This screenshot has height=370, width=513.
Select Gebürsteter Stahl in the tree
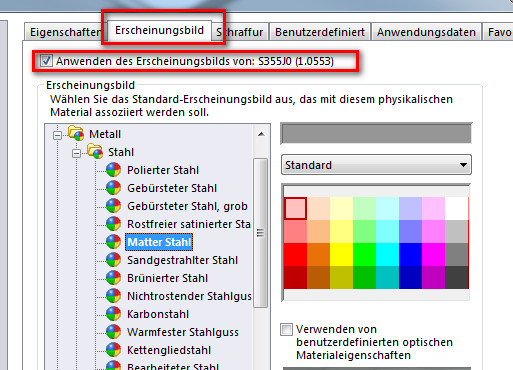click(172, 188)
